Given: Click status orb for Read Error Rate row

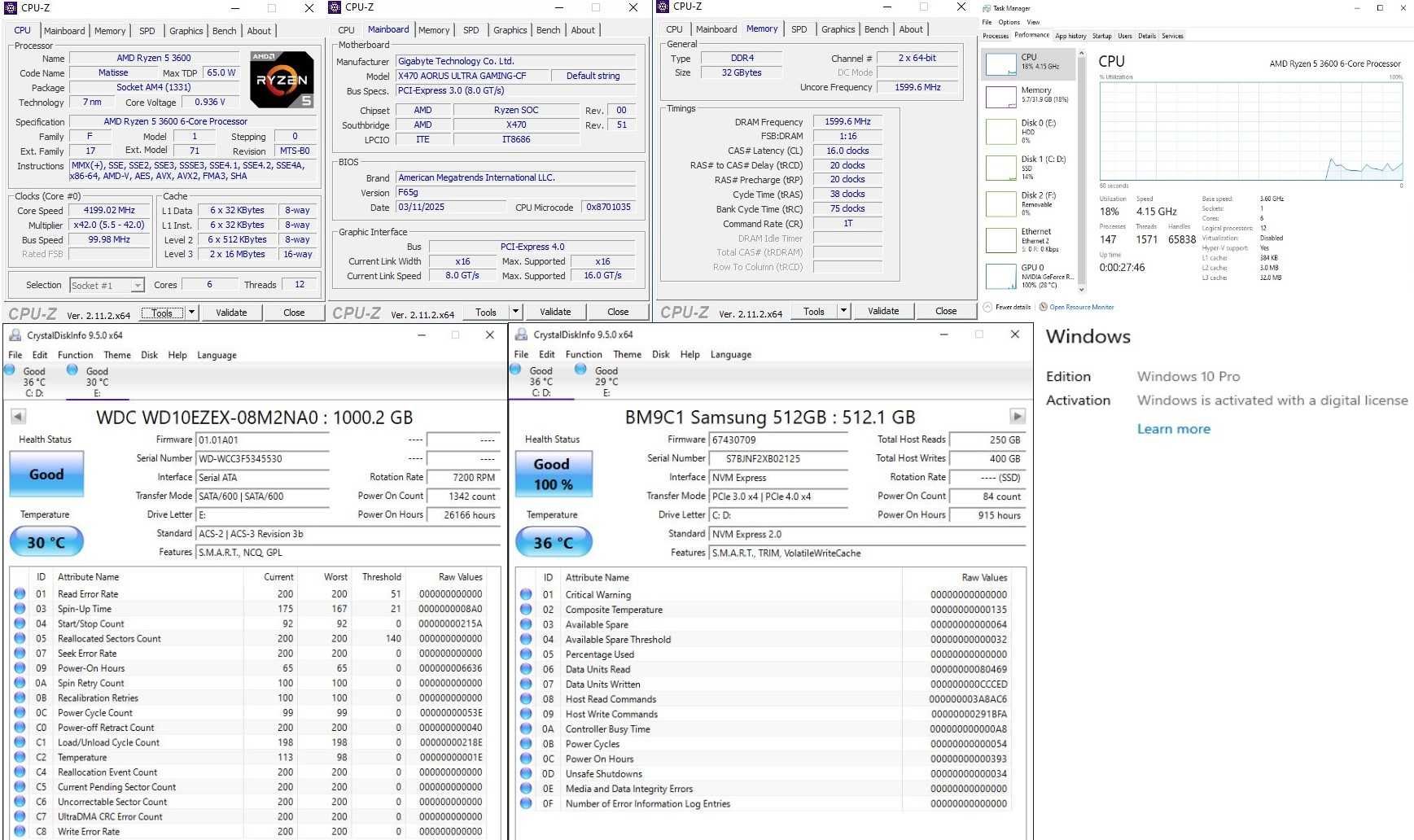Looking at the screenshot, I should tap(20, 594).
